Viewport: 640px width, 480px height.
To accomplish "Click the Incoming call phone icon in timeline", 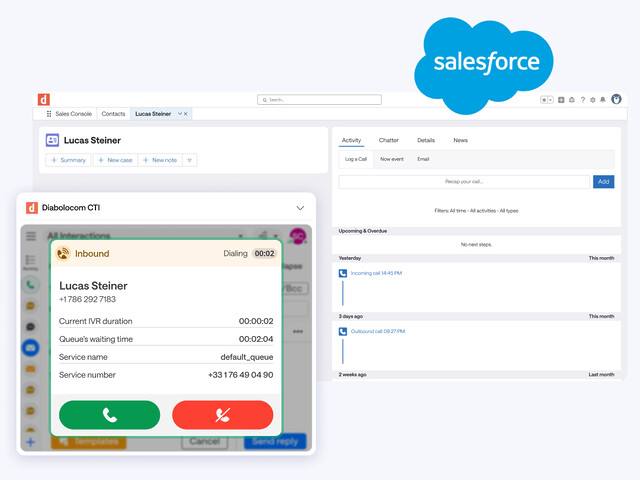I will coord(343,273).
